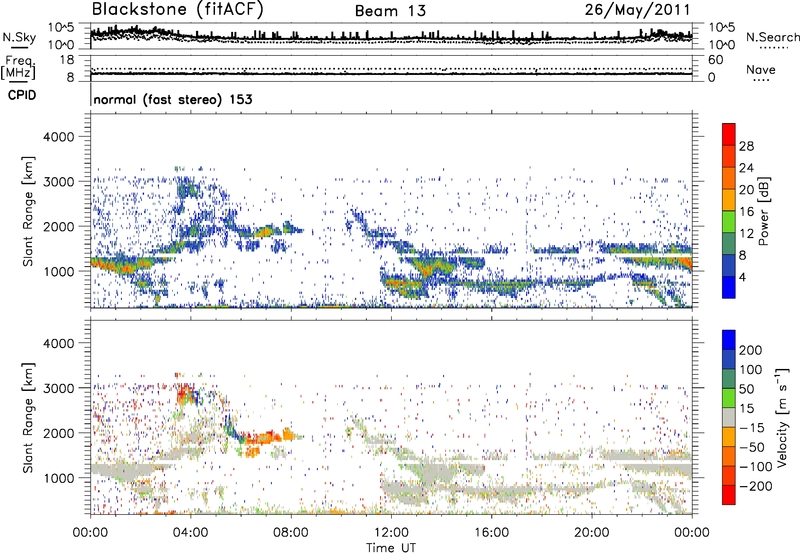The height and width of the screenshot is (554, 800).
Task: Click '1000' tick on power panel axis
Action: tap(58, 271)
